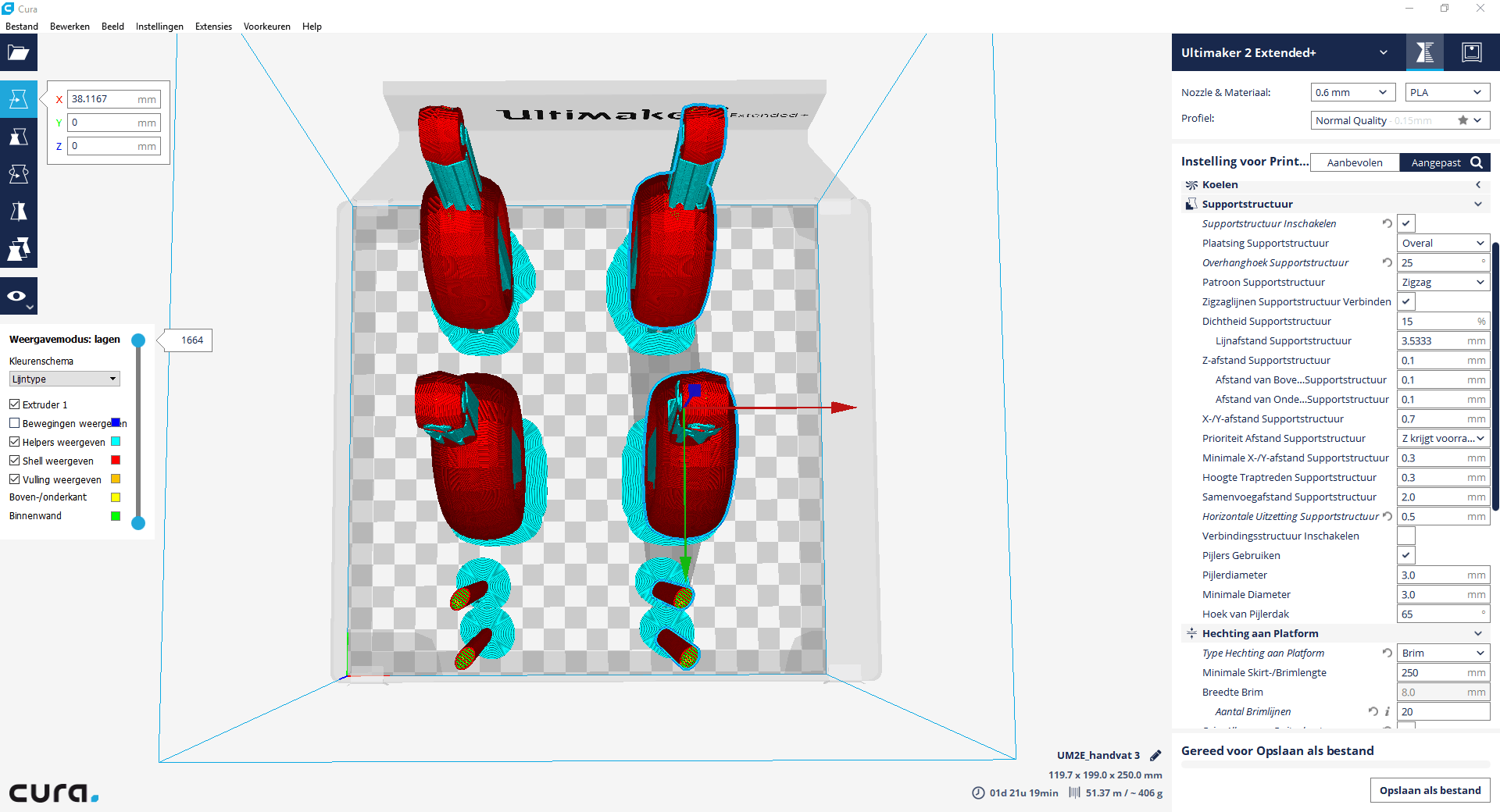Click the red Shell color swatch
Image resolution: width=1500 pixels, height=812 pixels.
116,460
